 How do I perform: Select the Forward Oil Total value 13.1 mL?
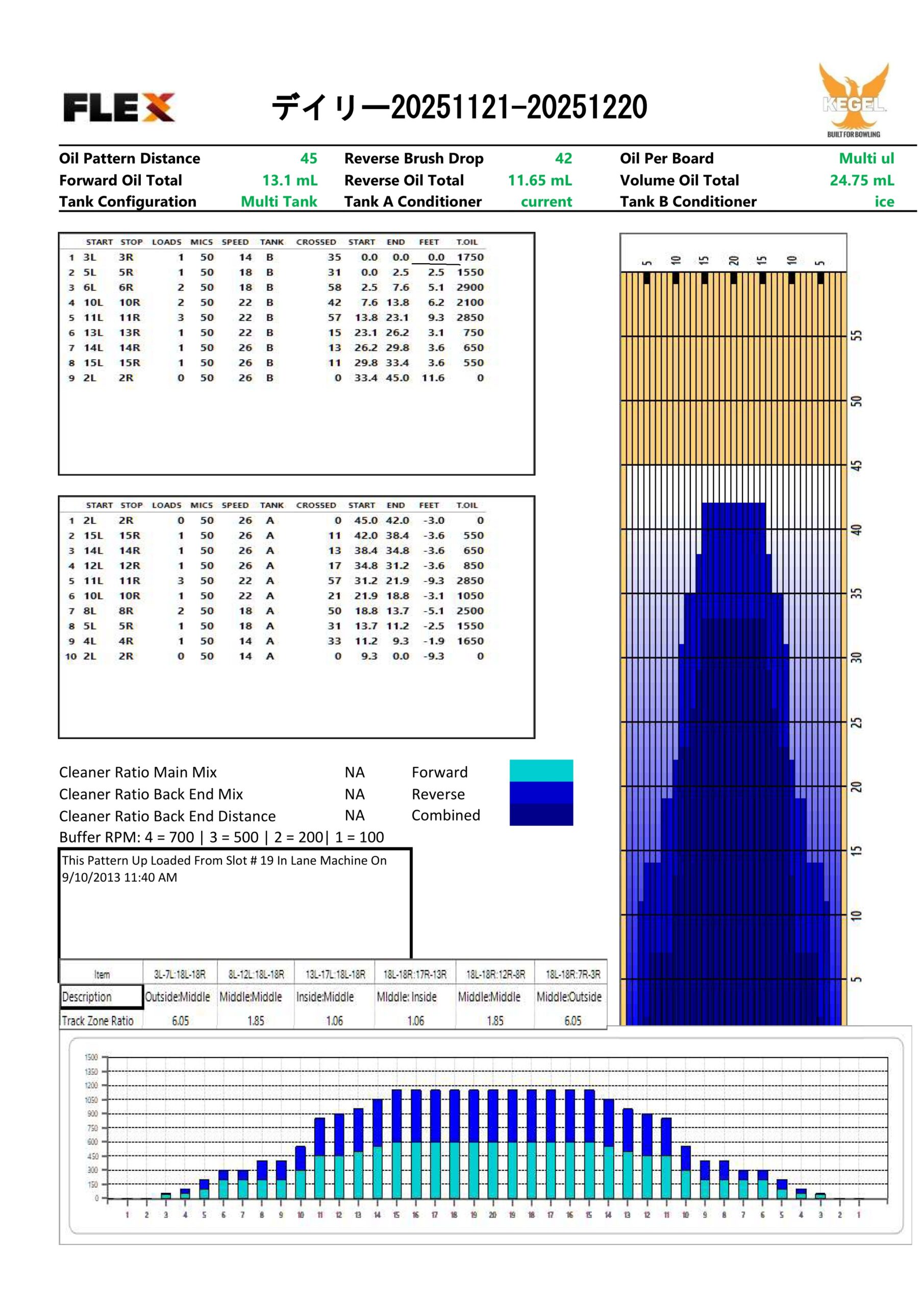pos(289,180)
